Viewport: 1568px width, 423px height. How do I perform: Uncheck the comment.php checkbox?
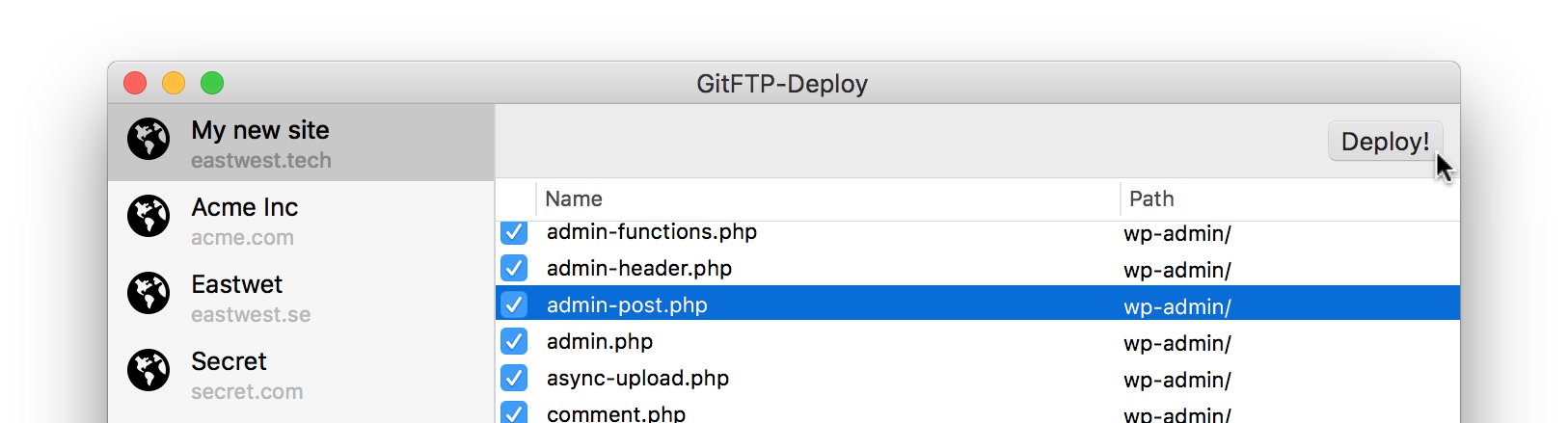pyautogui.click(x=514, y=412)
